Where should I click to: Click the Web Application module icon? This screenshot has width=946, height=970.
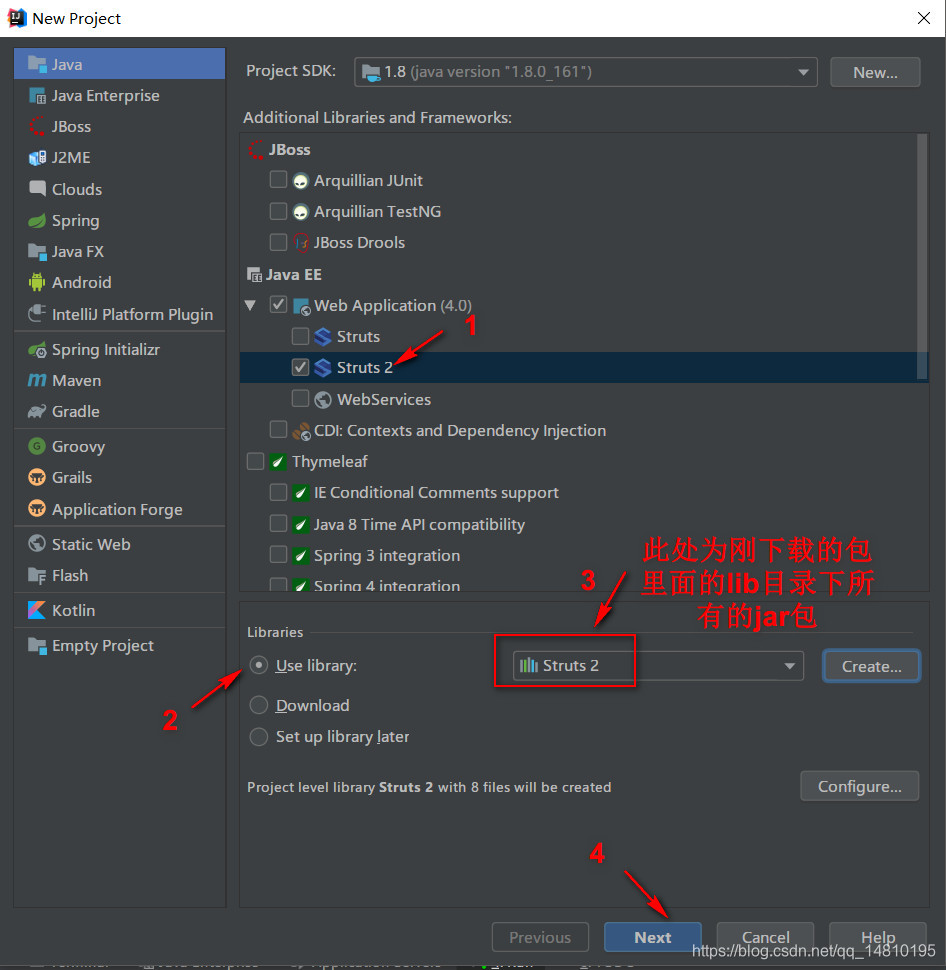click(x=301, y=306)
